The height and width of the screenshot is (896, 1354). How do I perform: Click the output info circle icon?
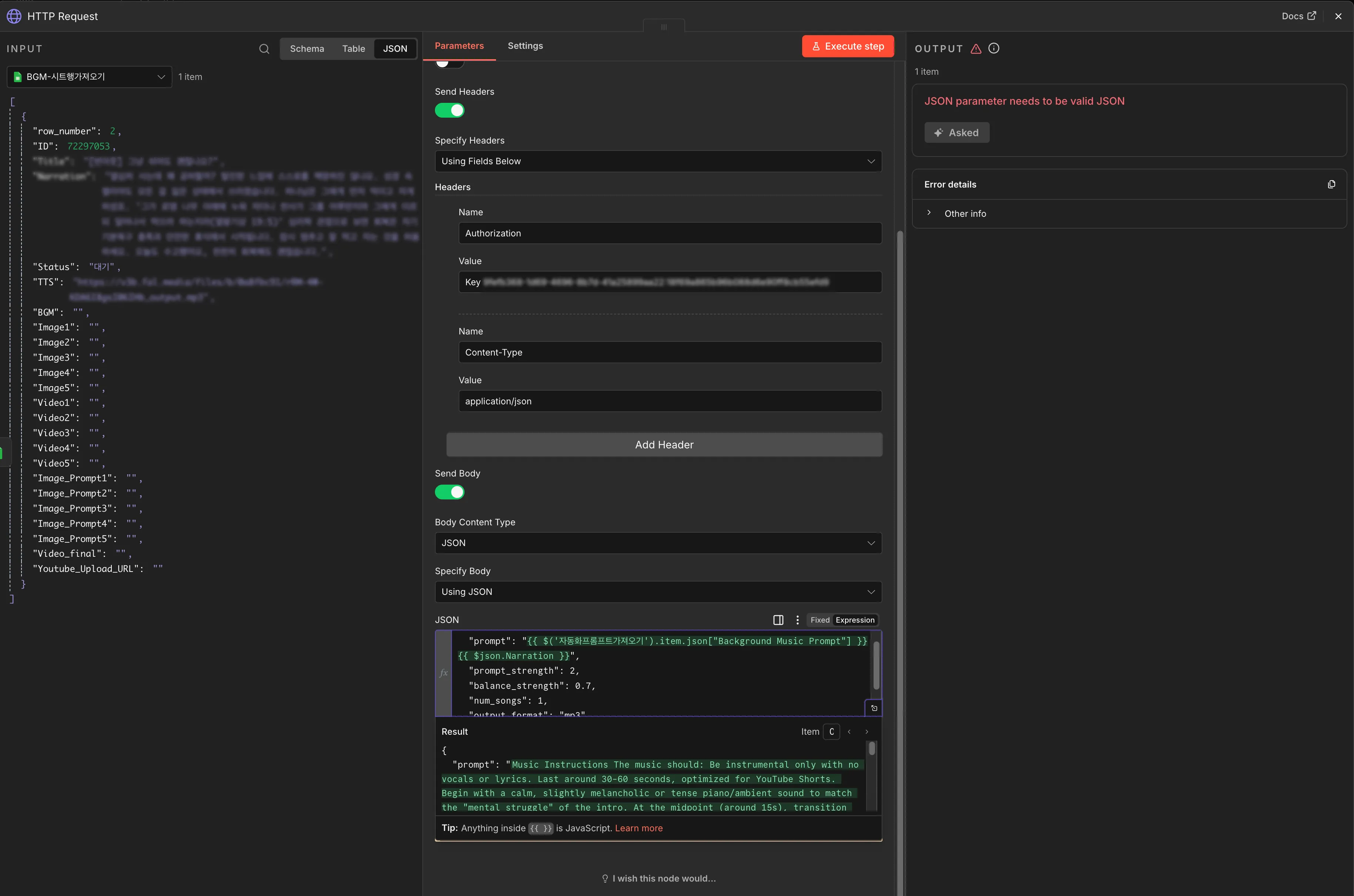click(994, 48)
